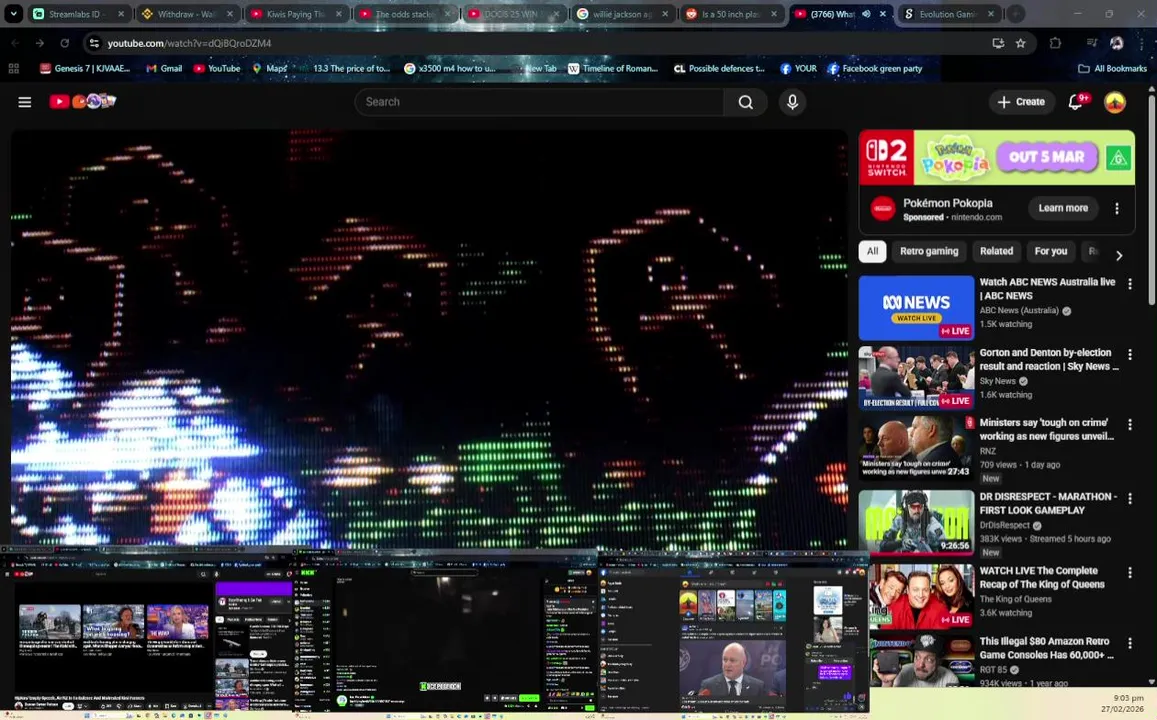Open options for DR DISRESPECT Marathon video

pos(1129,499)
